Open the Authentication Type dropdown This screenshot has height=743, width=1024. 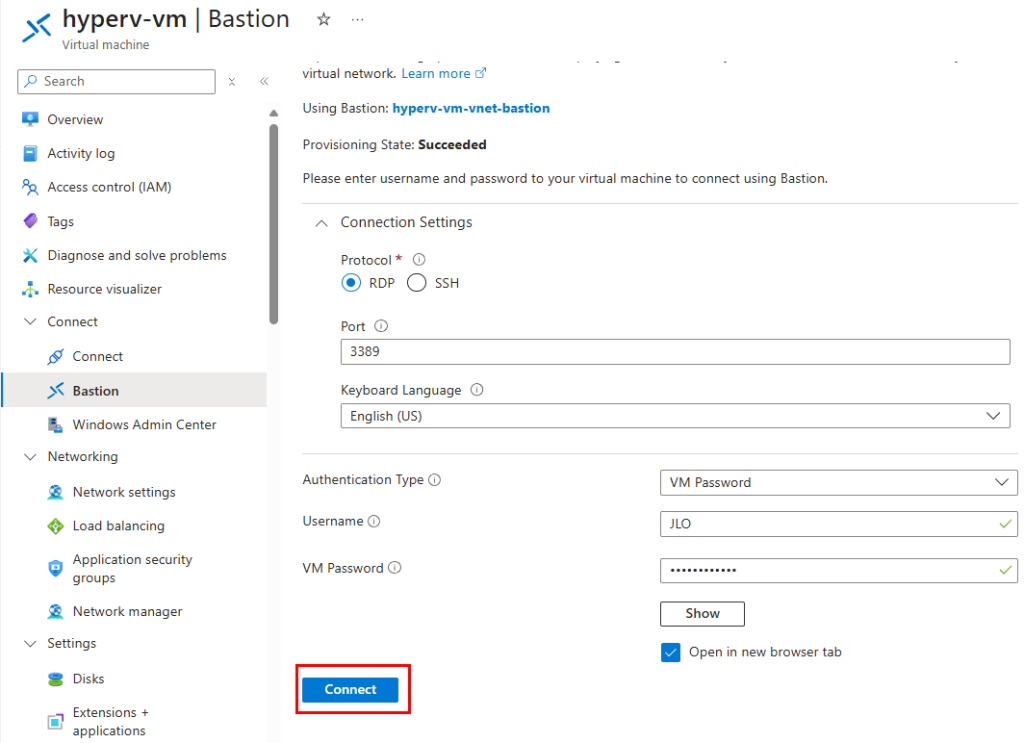tap(839, 482)
